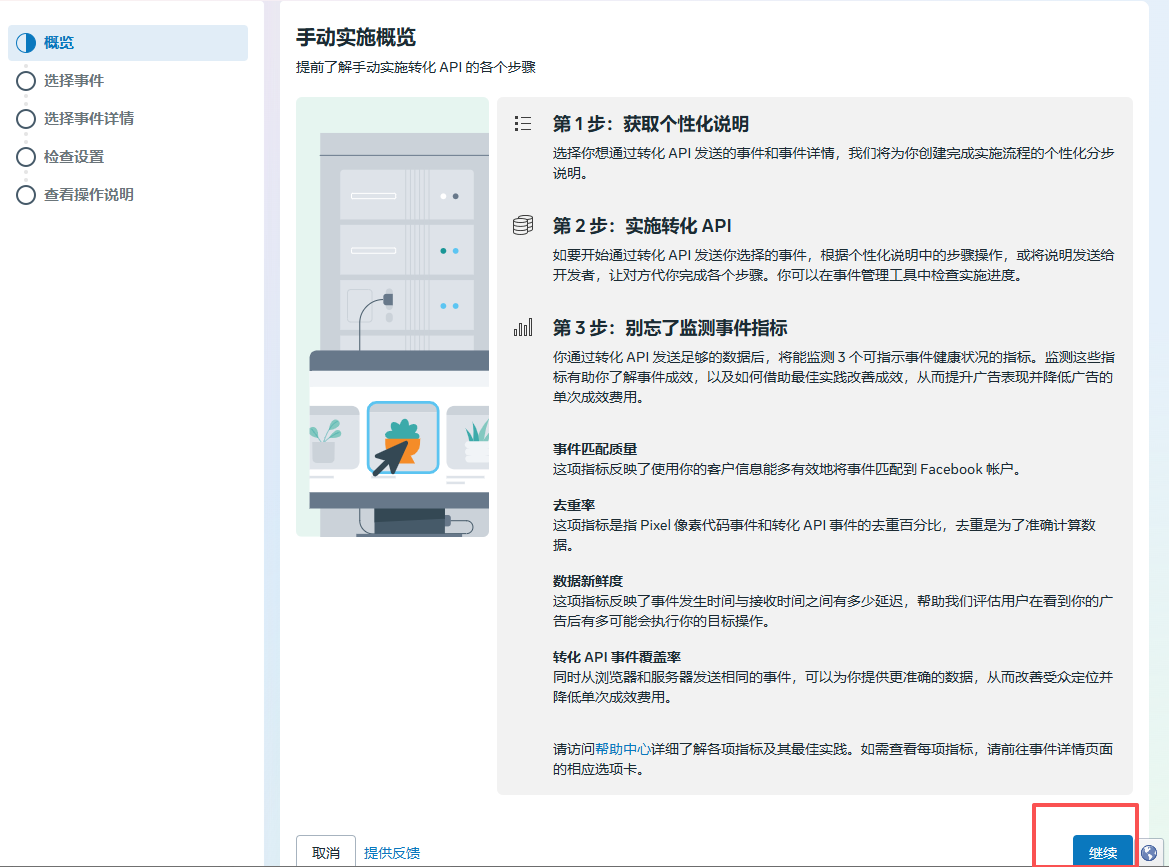Click the server rack in the illustration
Viewport: 1169px width, 867px height.
click(404, 240)
